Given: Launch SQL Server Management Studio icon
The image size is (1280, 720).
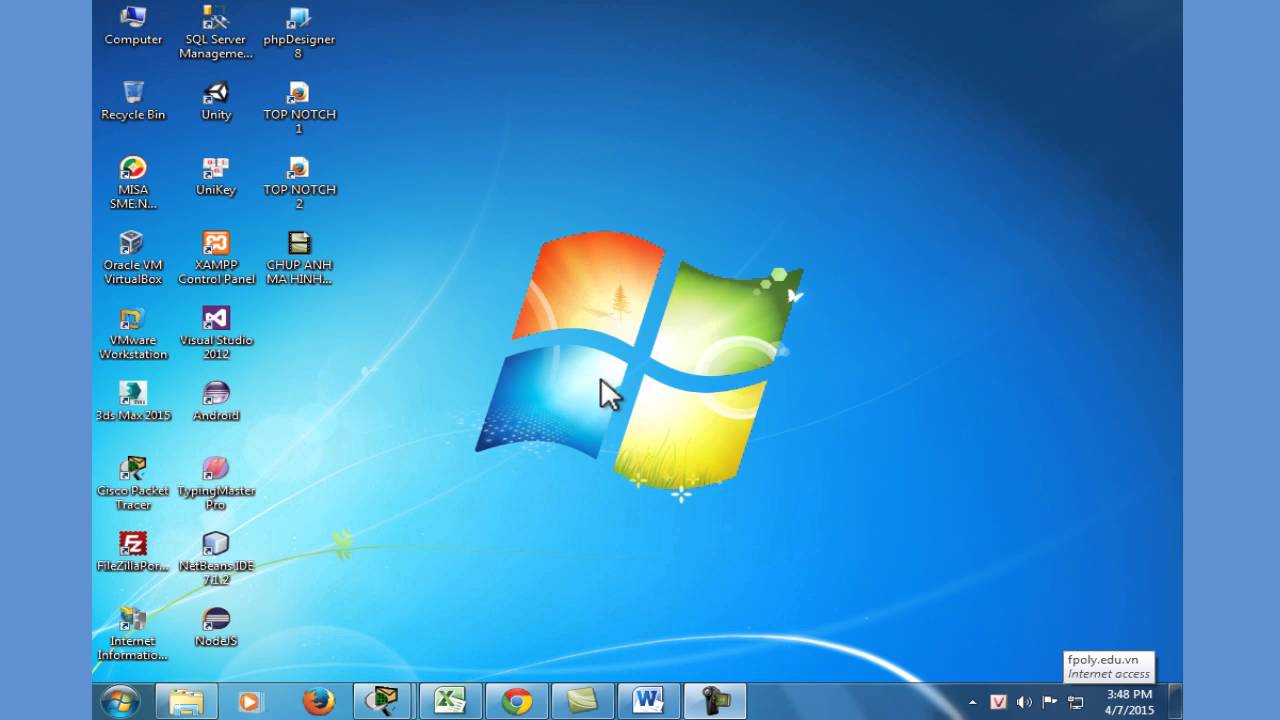Looking at the screenshot, I should click(x=216, y=32).
